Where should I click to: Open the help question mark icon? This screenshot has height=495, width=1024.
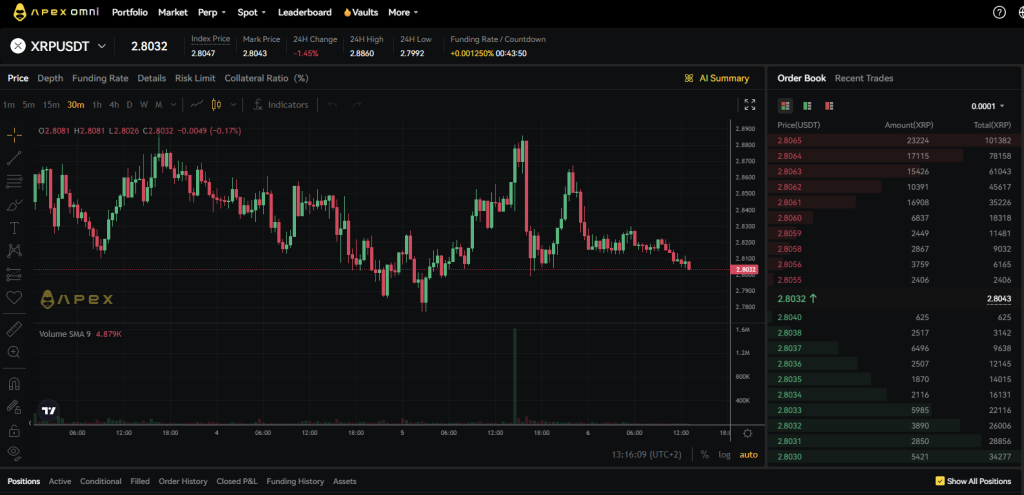[999, 12]
